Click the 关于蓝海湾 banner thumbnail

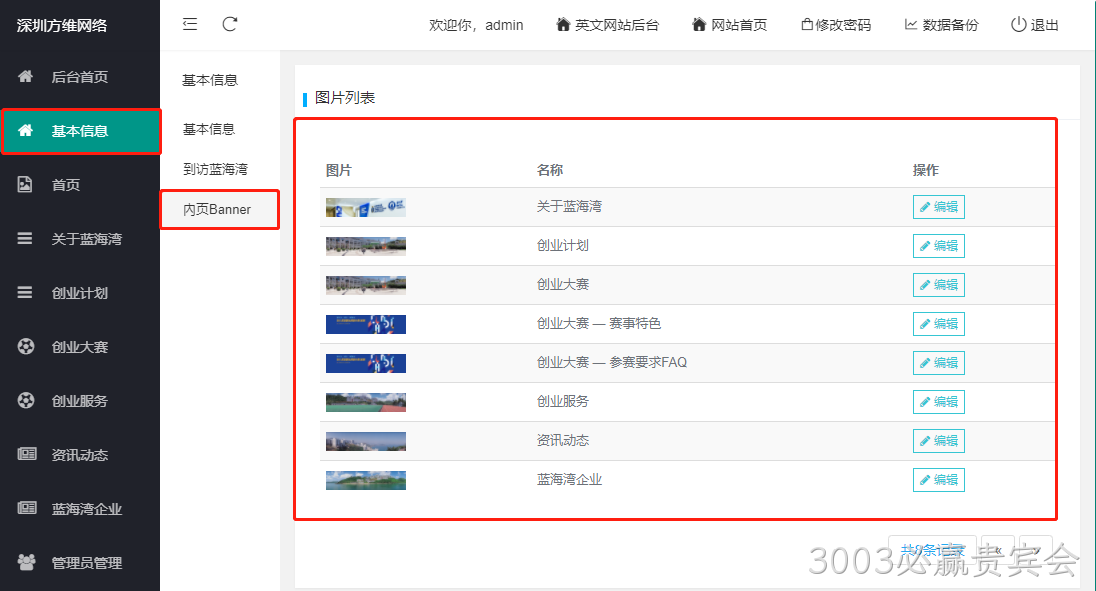click(x=366, y=207)
